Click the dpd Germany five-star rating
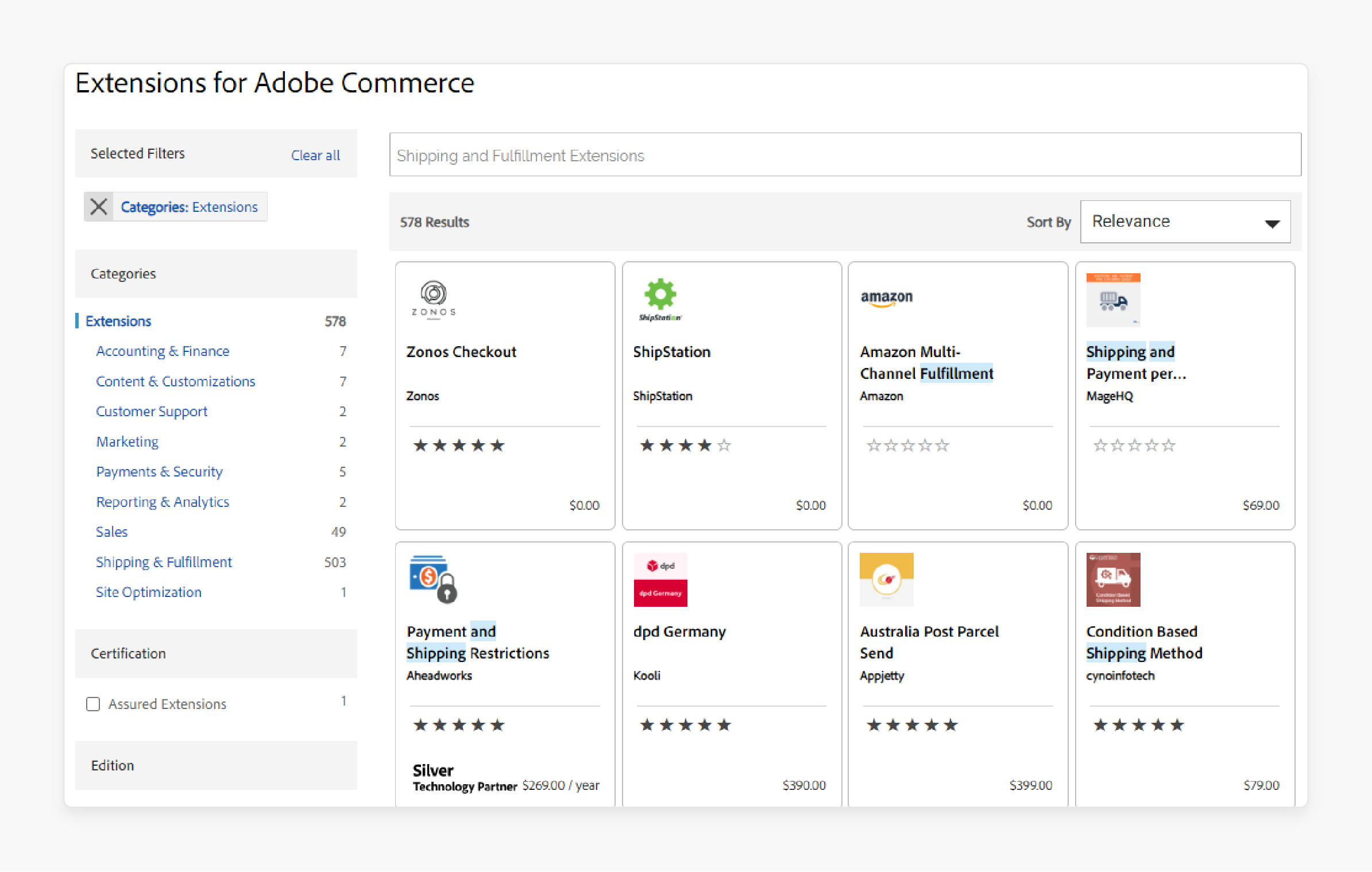Image resolution: width=1372 pixels, height=872 pixels. pyautogui.click(x=685, y=725)
